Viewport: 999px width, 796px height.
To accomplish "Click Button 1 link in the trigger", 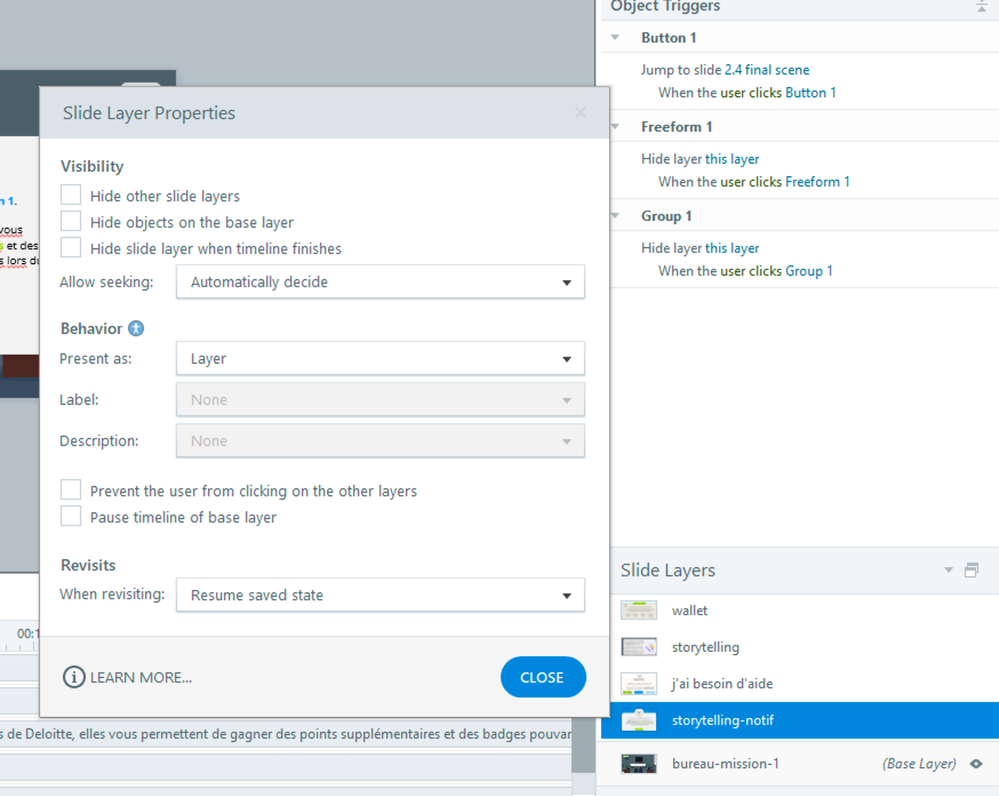I will coord(810,92).
